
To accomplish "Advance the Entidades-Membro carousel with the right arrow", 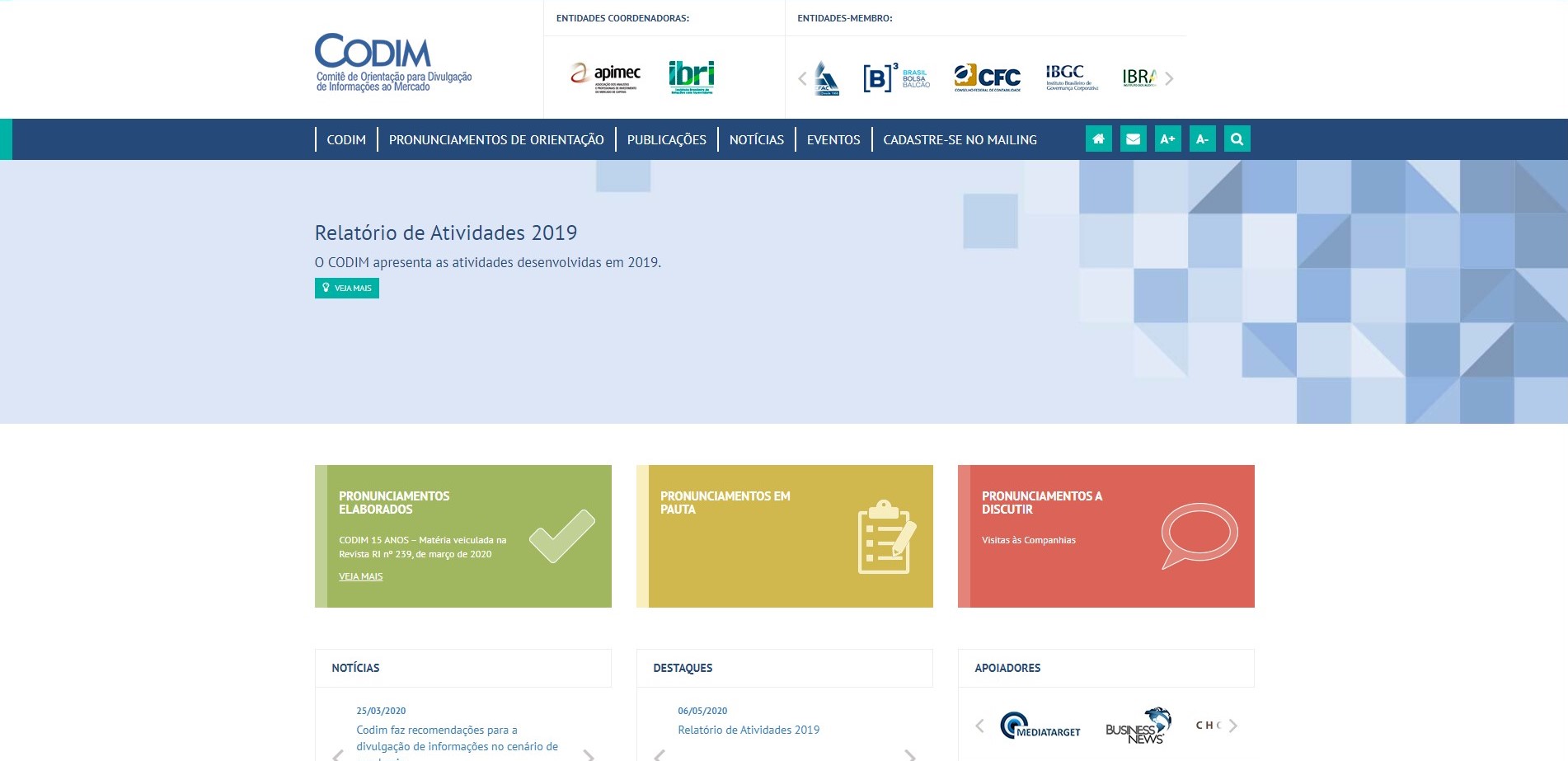I will 1168,78.
